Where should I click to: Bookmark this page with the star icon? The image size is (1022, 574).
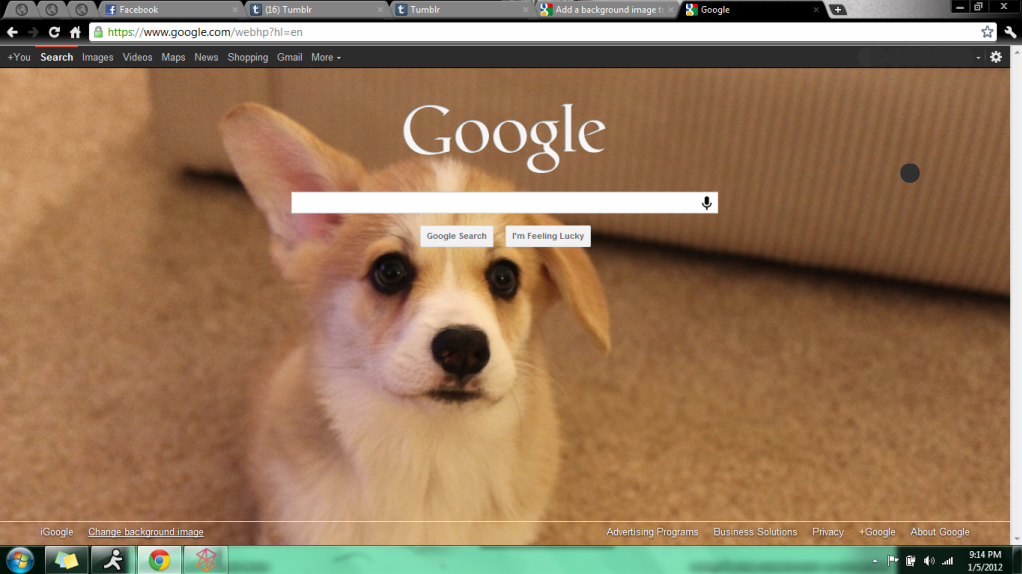click(987, 32)
